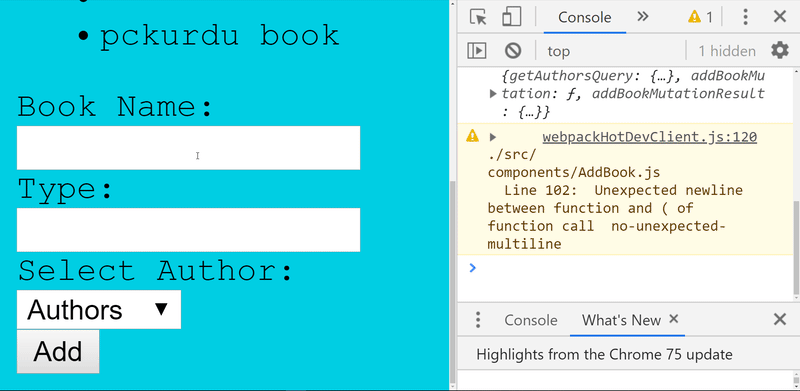Open the Authors select dropdown
This screenshot has width=800, height=391.
click(x=98, y=310)
